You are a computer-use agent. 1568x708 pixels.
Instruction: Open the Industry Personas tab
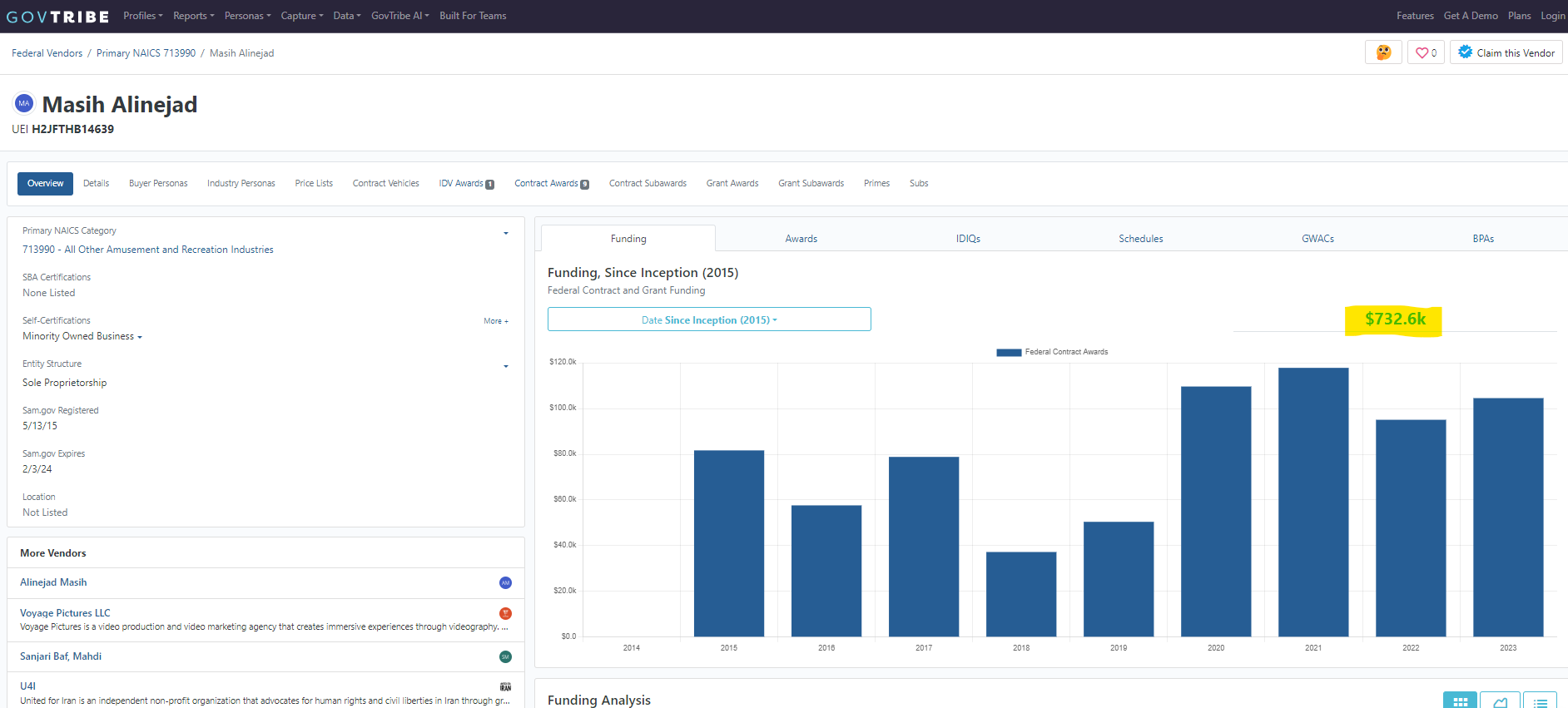point(241,184)
